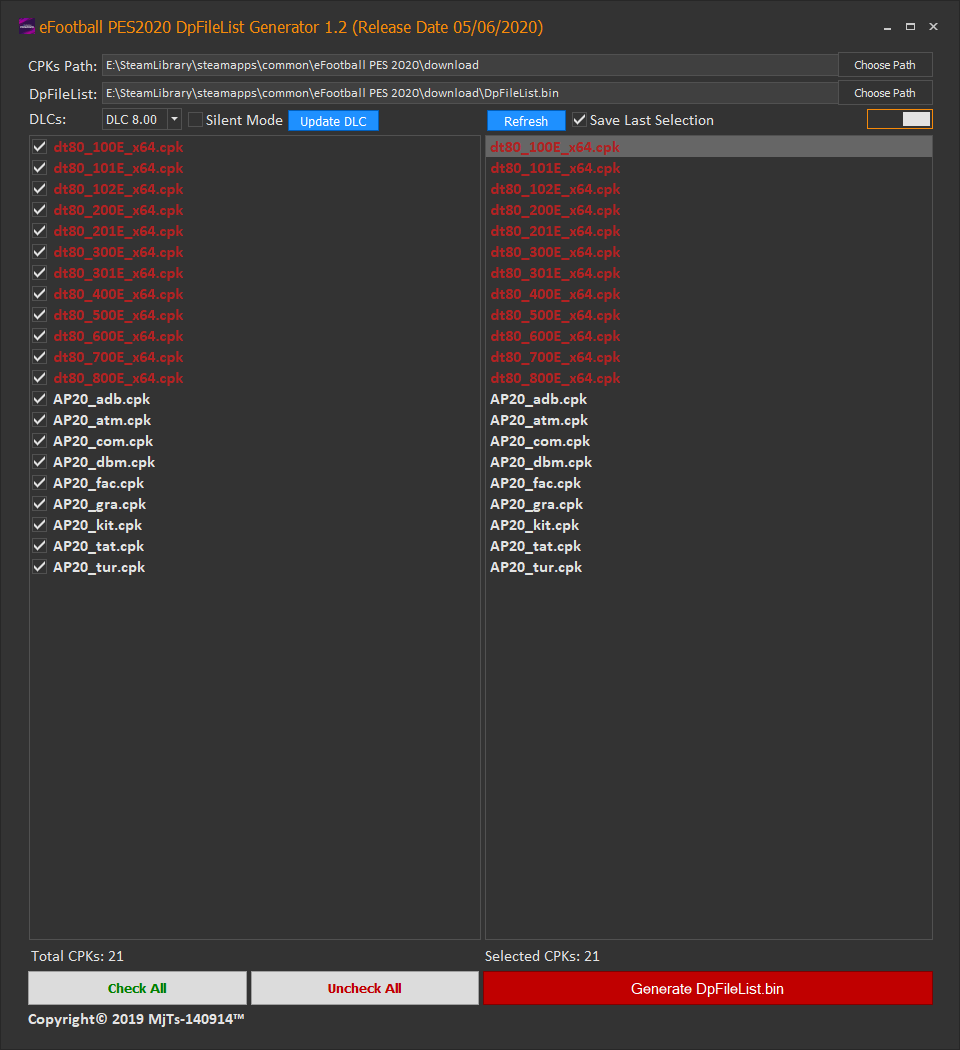960x1050 pixels.
Task: Select dt80_700E_x64.cpk in right list
Action: 709,357
